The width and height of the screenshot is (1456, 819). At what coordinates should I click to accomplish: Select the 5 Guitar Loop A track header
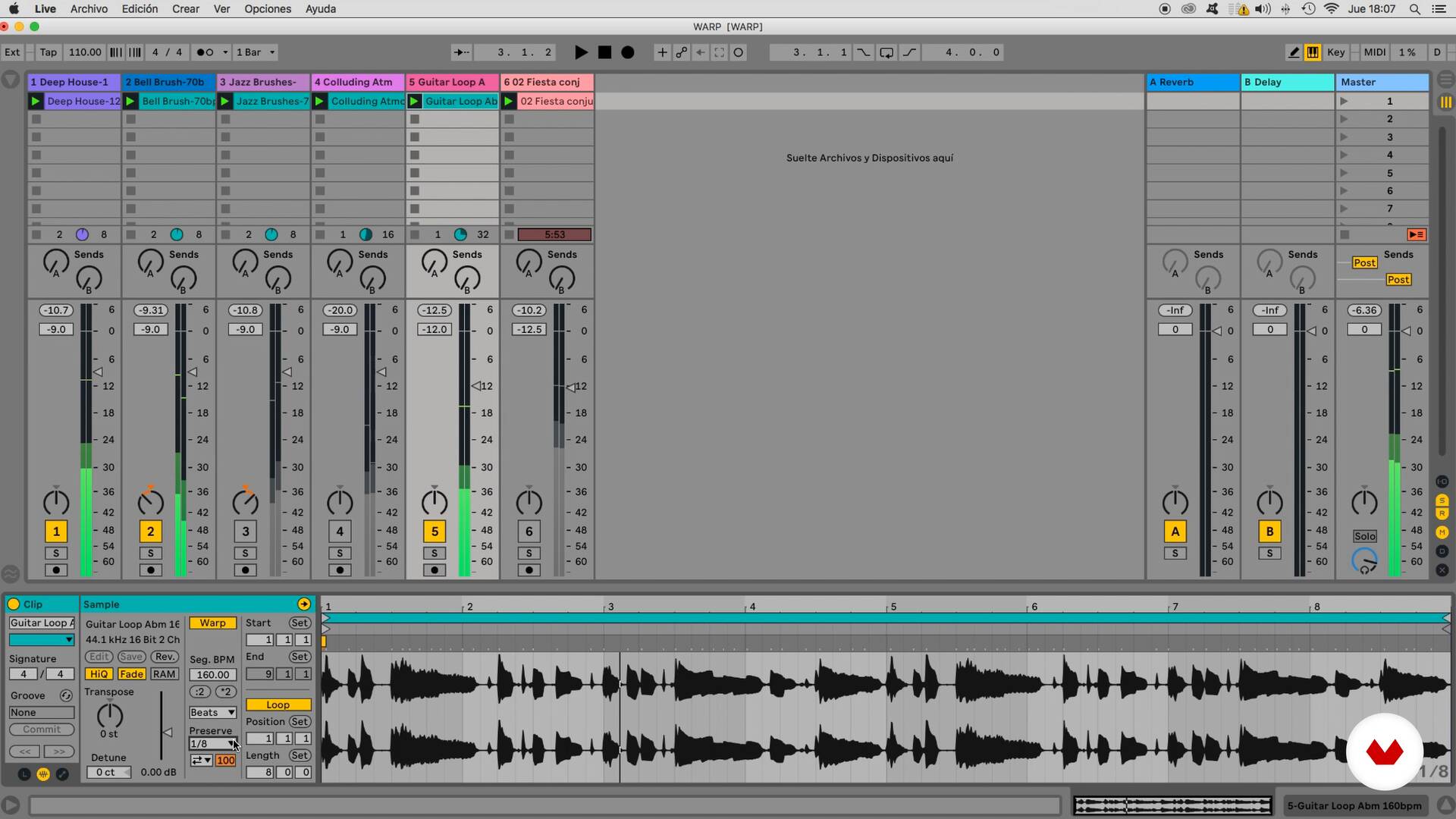click(x=452, y=82)
